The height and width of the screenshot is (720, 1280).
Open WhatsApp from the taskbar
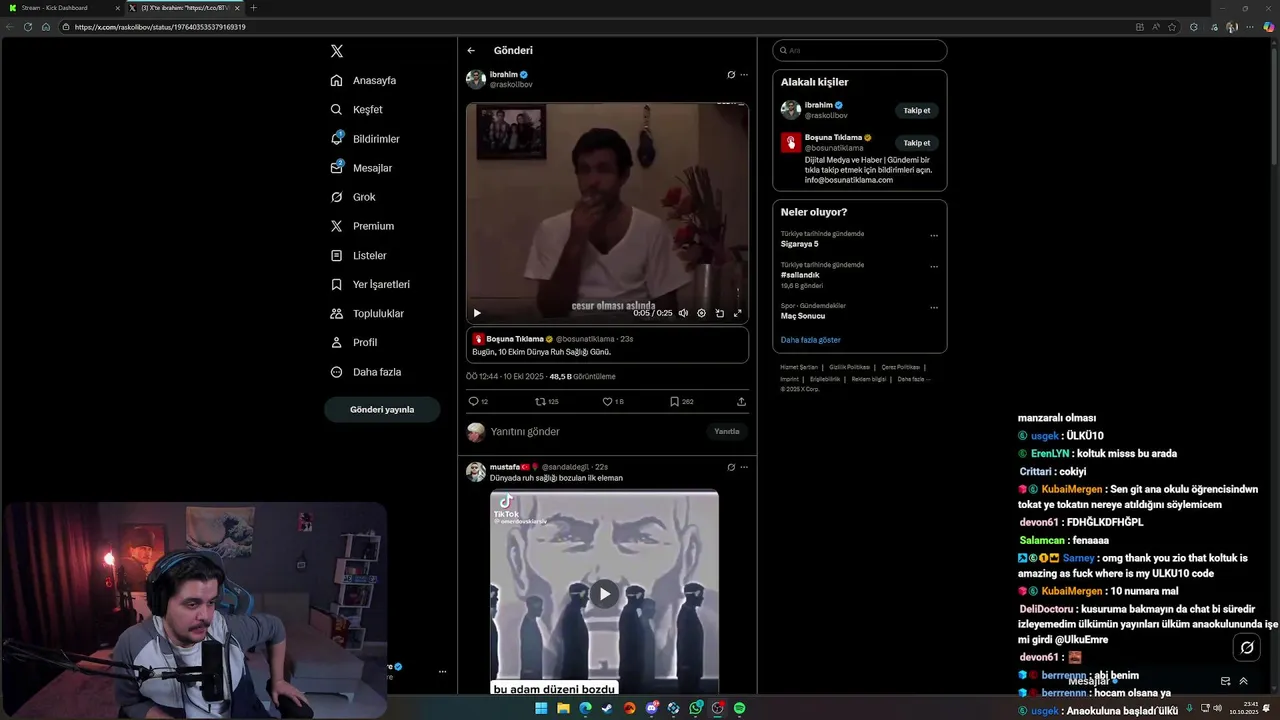click(x=696, y=708)
